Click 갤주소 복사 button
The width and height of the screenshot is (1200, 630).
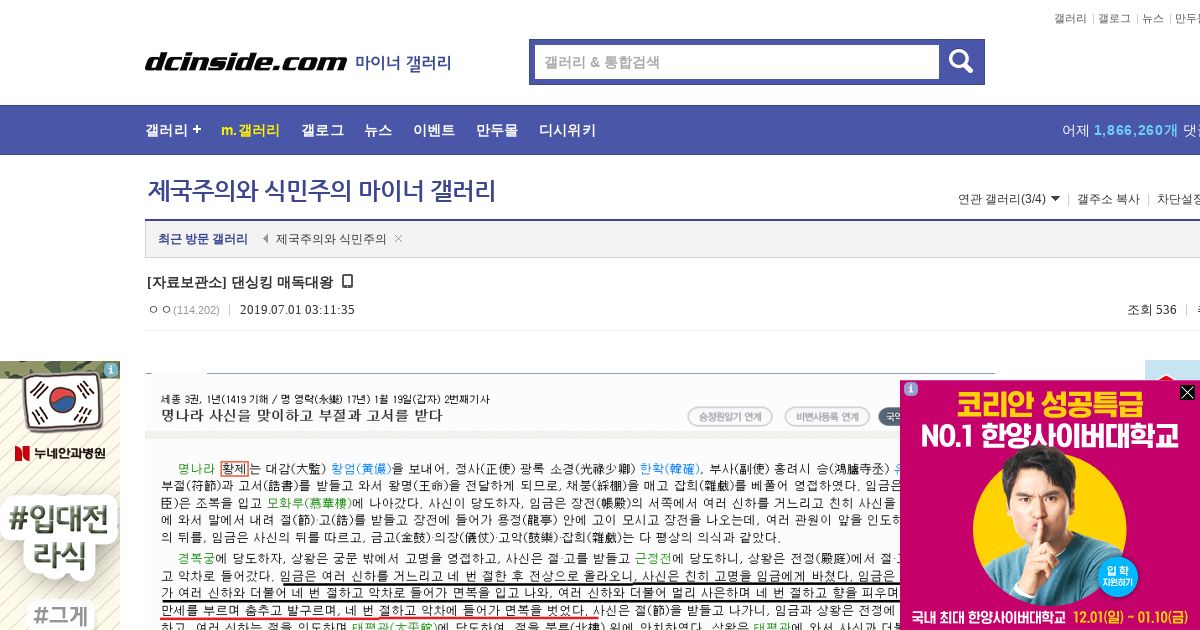pos(1108,199)
